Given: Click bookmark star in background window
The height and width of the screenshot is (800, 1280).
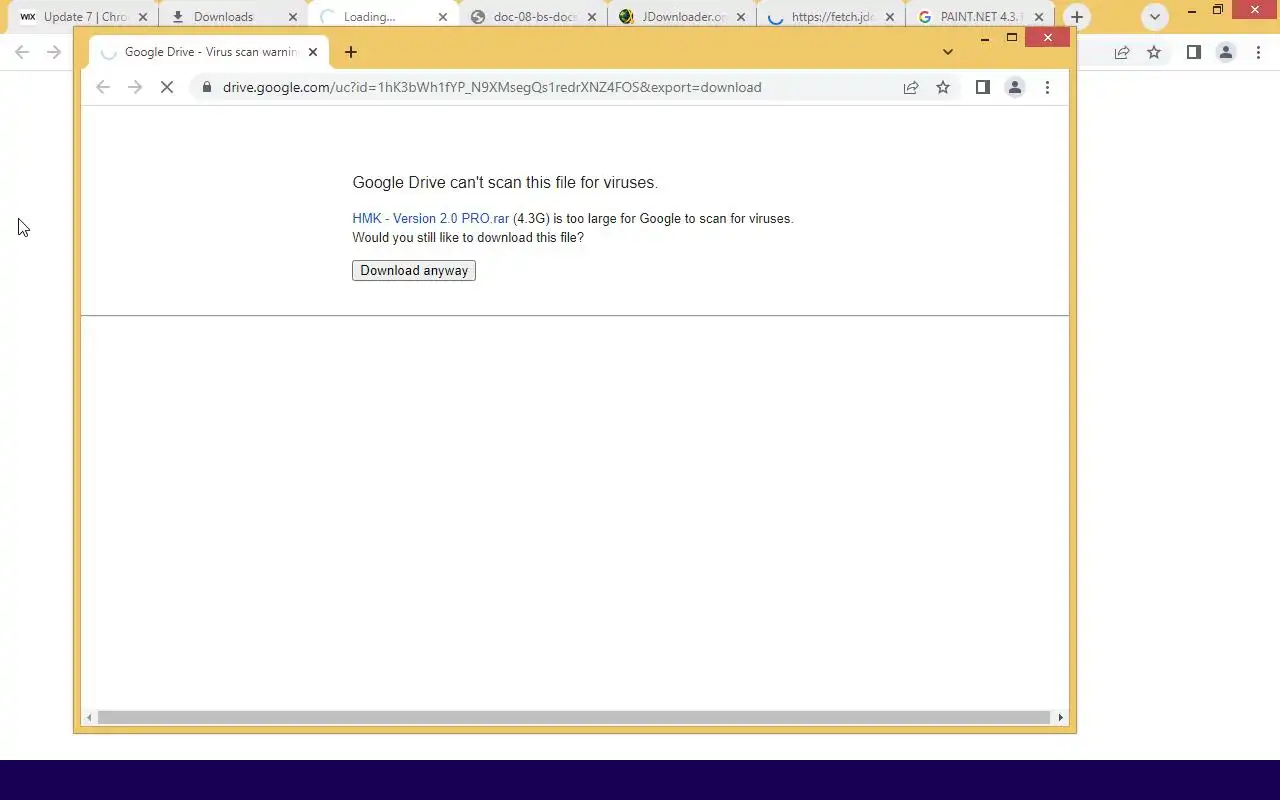Looking at the screenshot, I should click(1154, 52).
